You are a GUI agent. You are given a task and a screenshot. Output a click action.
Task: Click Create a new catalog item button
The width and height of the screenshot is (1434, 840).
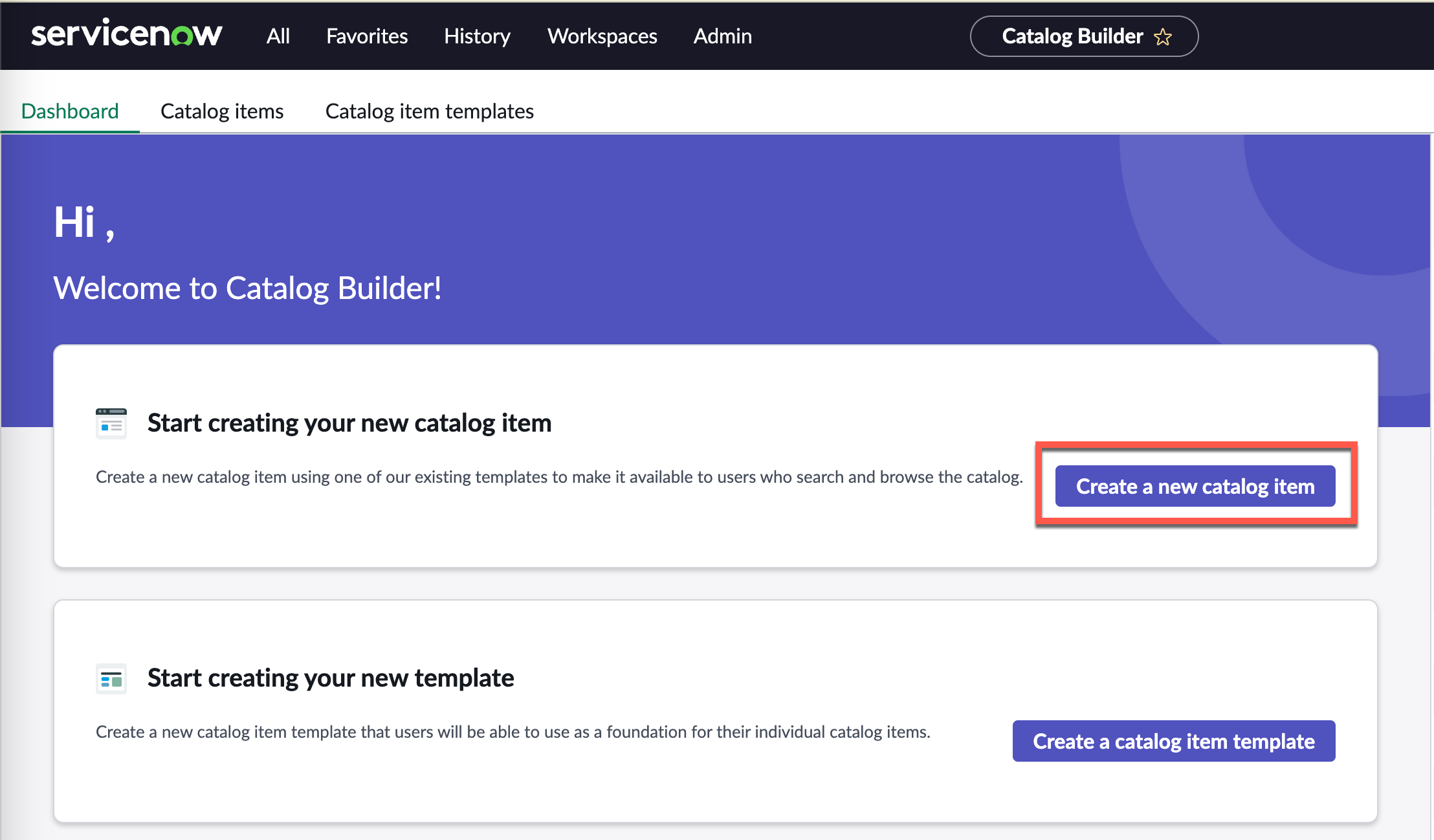(x=1195, y=486)
